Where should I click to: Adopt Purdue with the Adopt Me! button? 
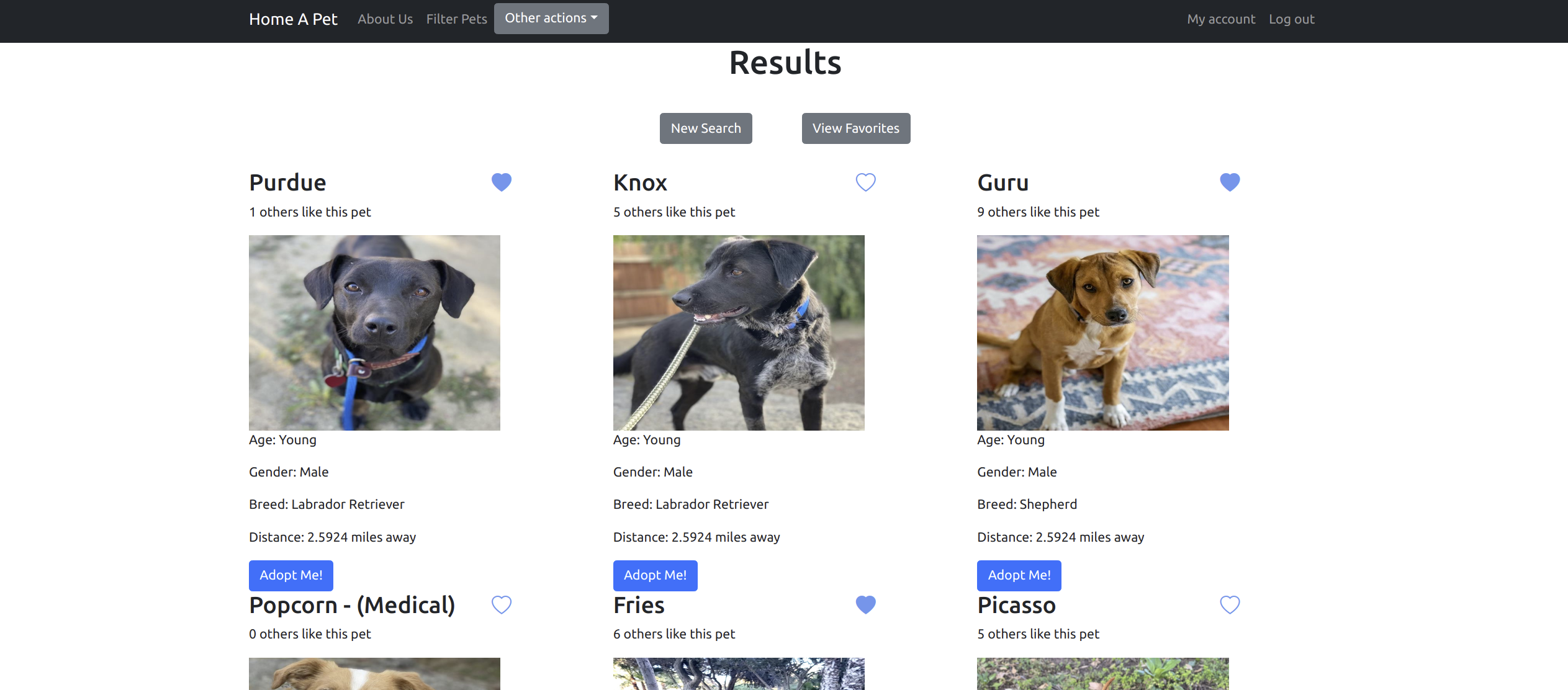click(291, 576)
